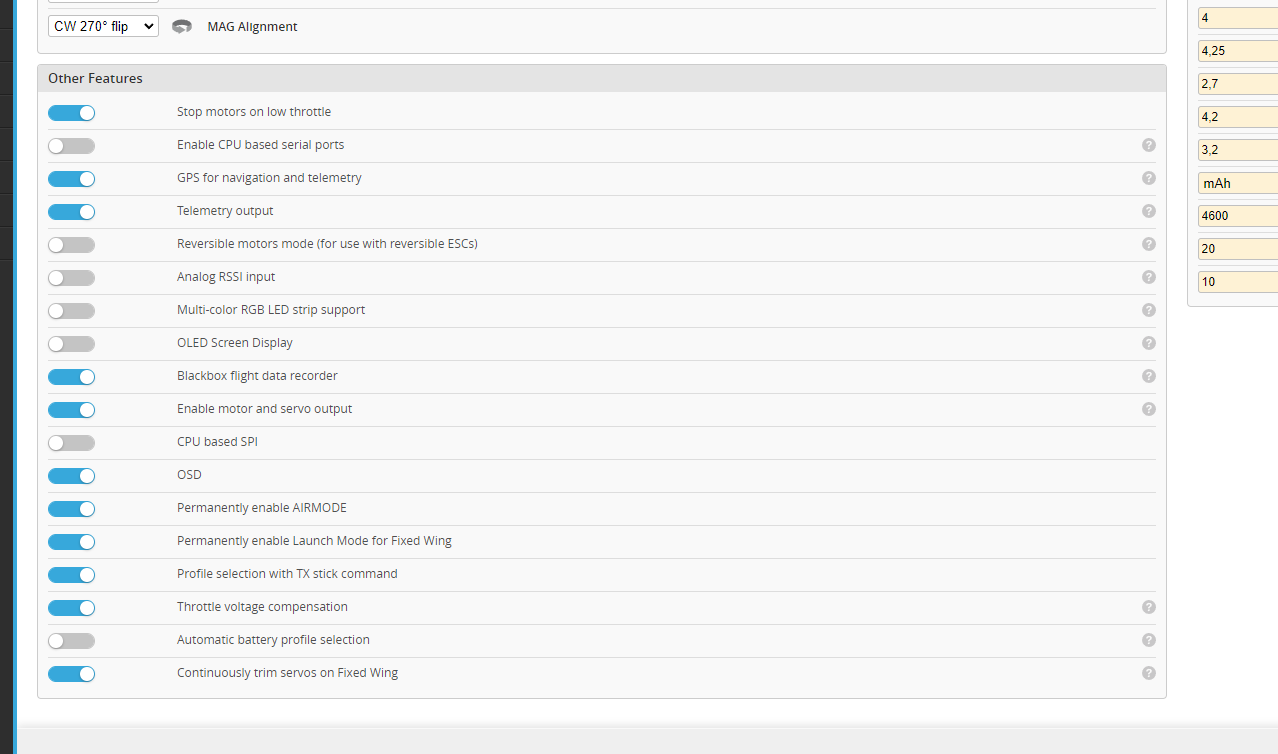
Task: Open help icon for Enable motor and servo output
Action: click(x=1148, y=409)
